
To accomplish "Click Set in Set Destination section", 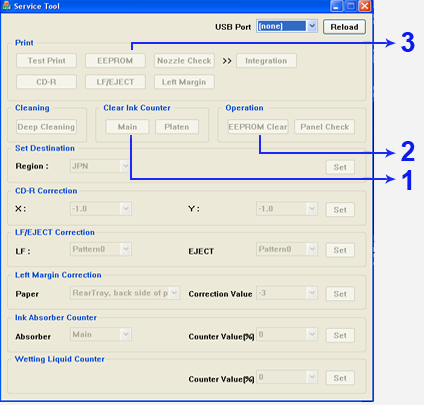I will [340, 167].
